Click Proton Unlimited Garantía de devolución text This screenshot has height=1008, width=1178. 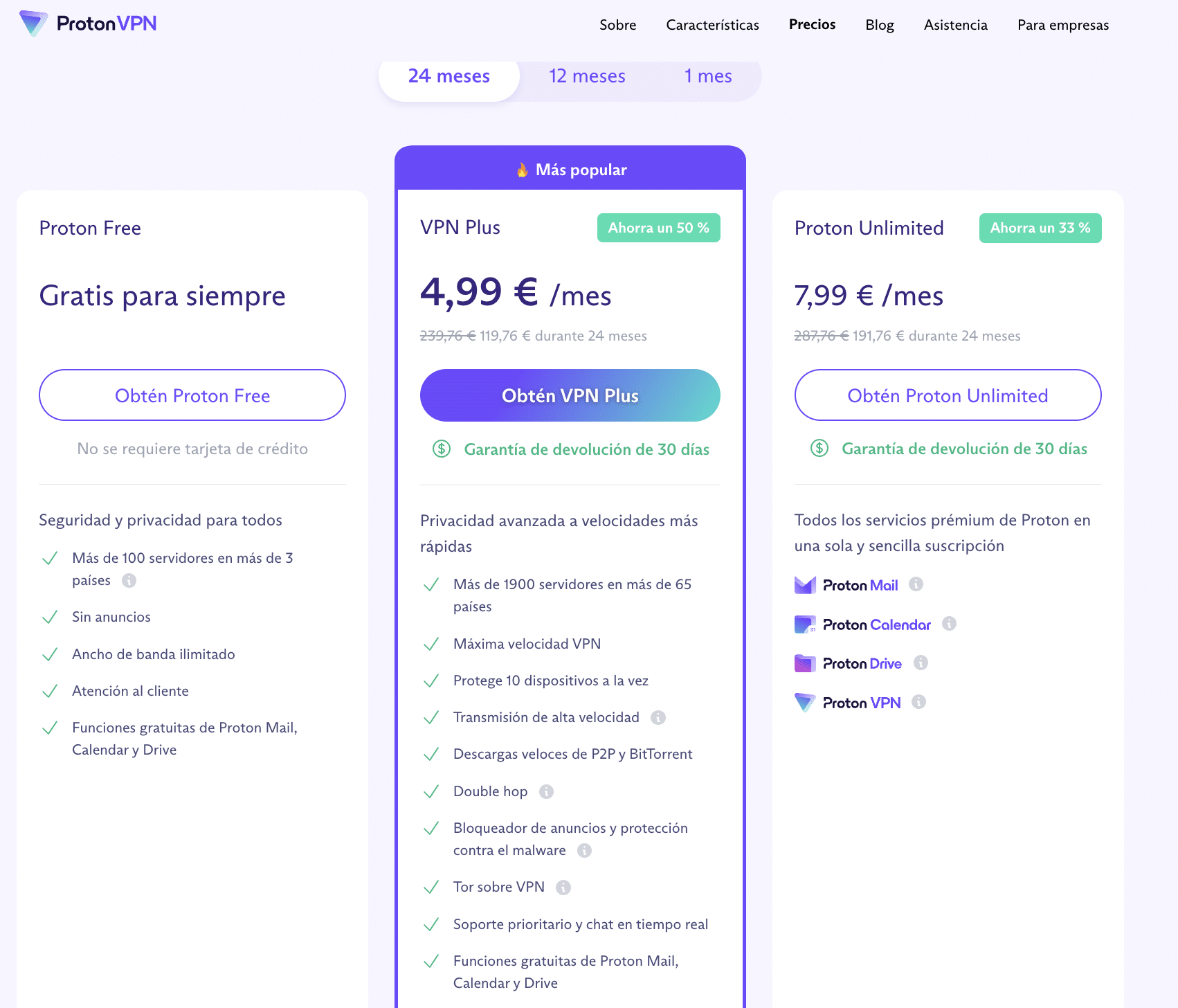tap(965, 449)
